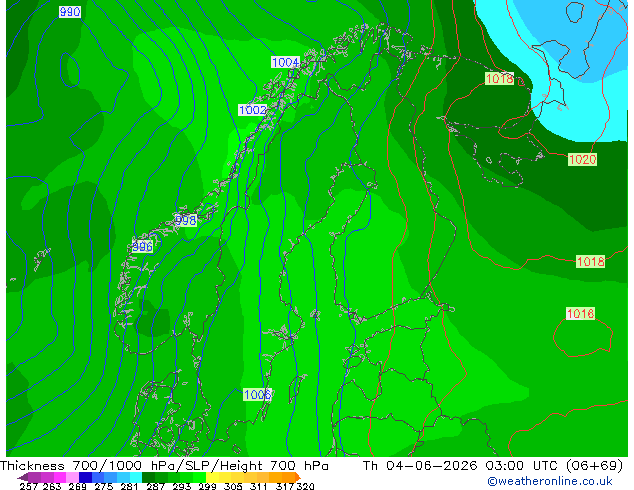Open the weatheronline.co.uk link

click(550, 481)
